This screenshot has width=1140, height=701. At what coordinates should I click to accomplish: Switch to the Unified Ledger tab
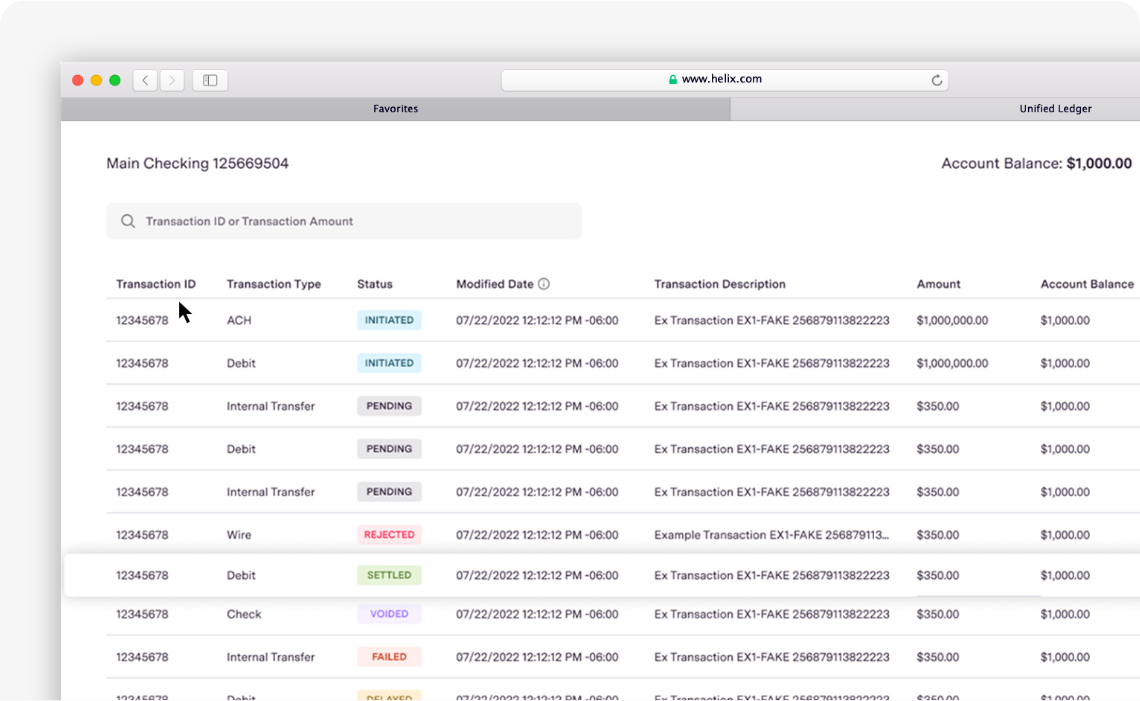[x=1056, y=108]
